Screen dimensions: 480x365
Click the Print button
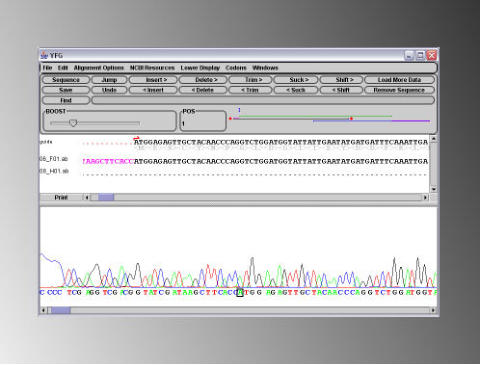point(61,198)
